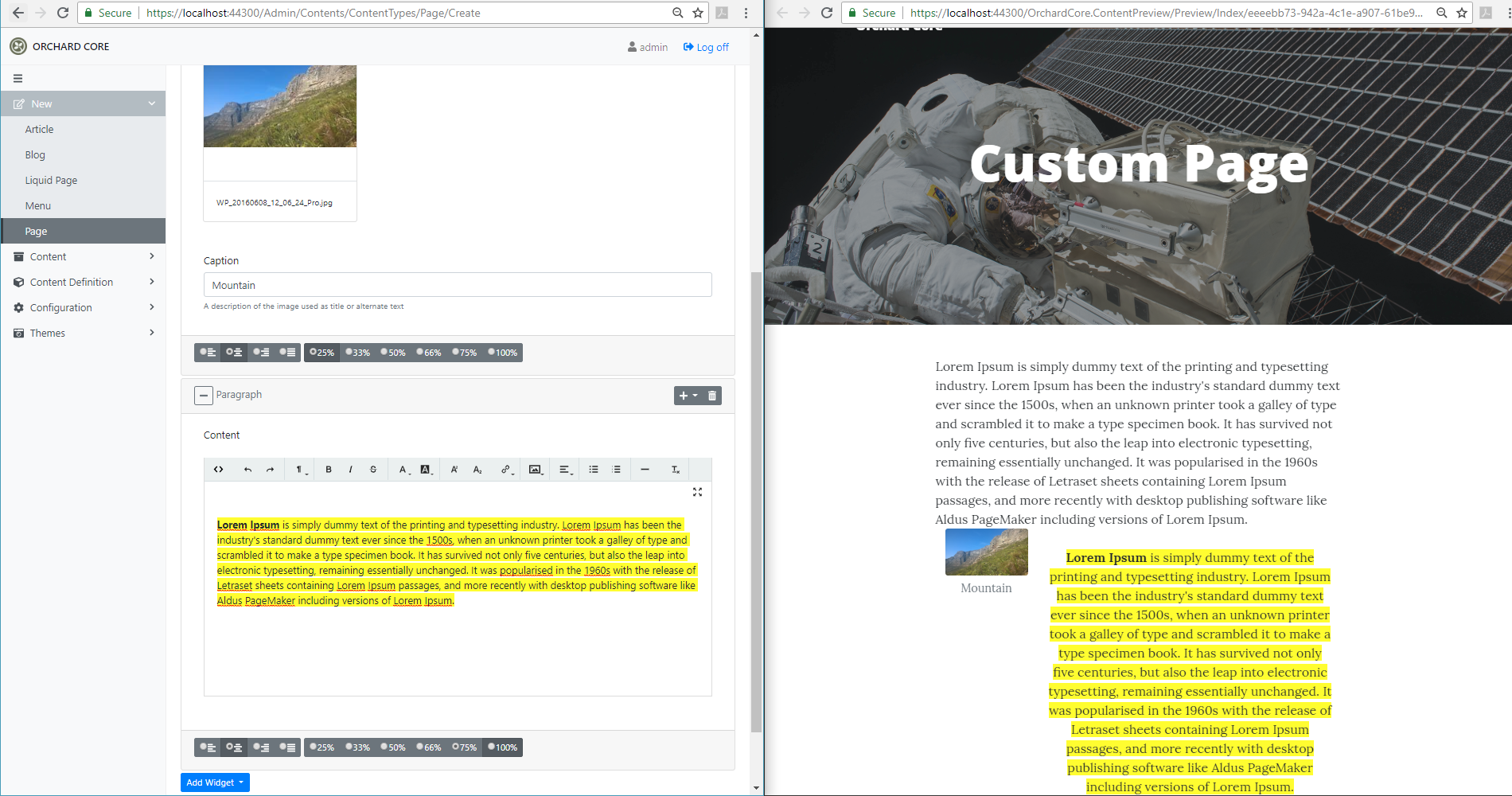This screenshot has height=796, width=1512.
Task: Click the admin page vertical scrollbar
Action: point(756,501)
